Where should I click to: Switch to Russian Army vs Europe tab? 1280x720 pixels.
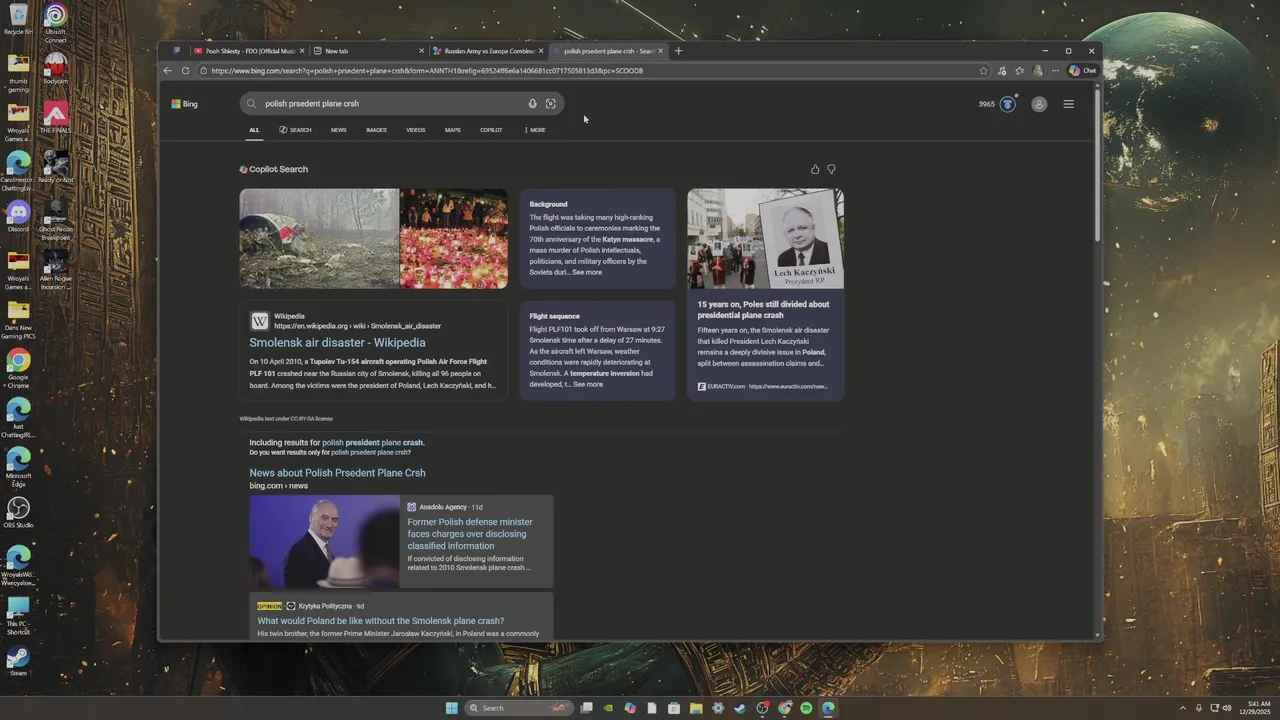[x=487, y=51]
